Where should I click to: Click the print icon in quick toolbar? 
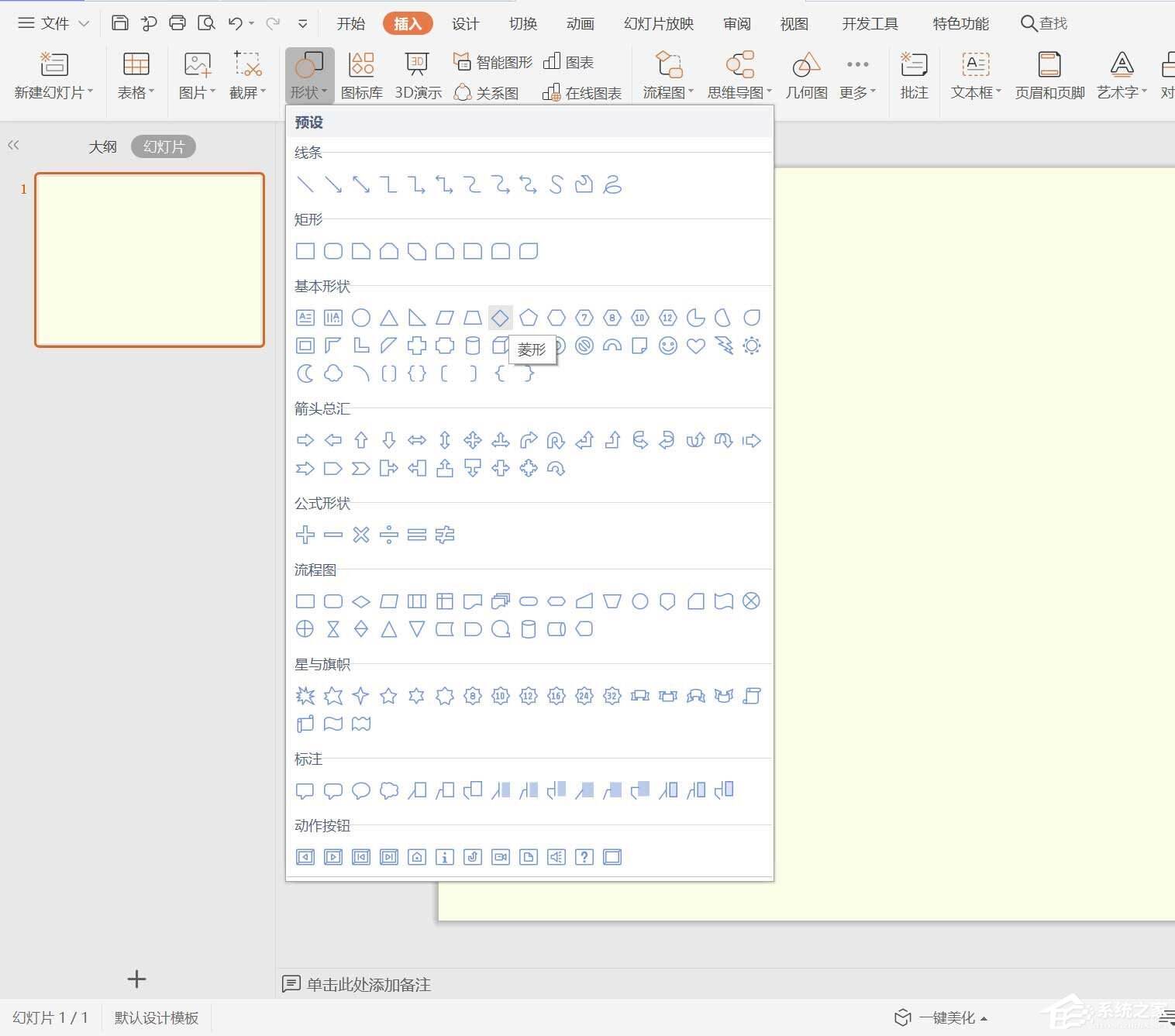coord(177,23)
